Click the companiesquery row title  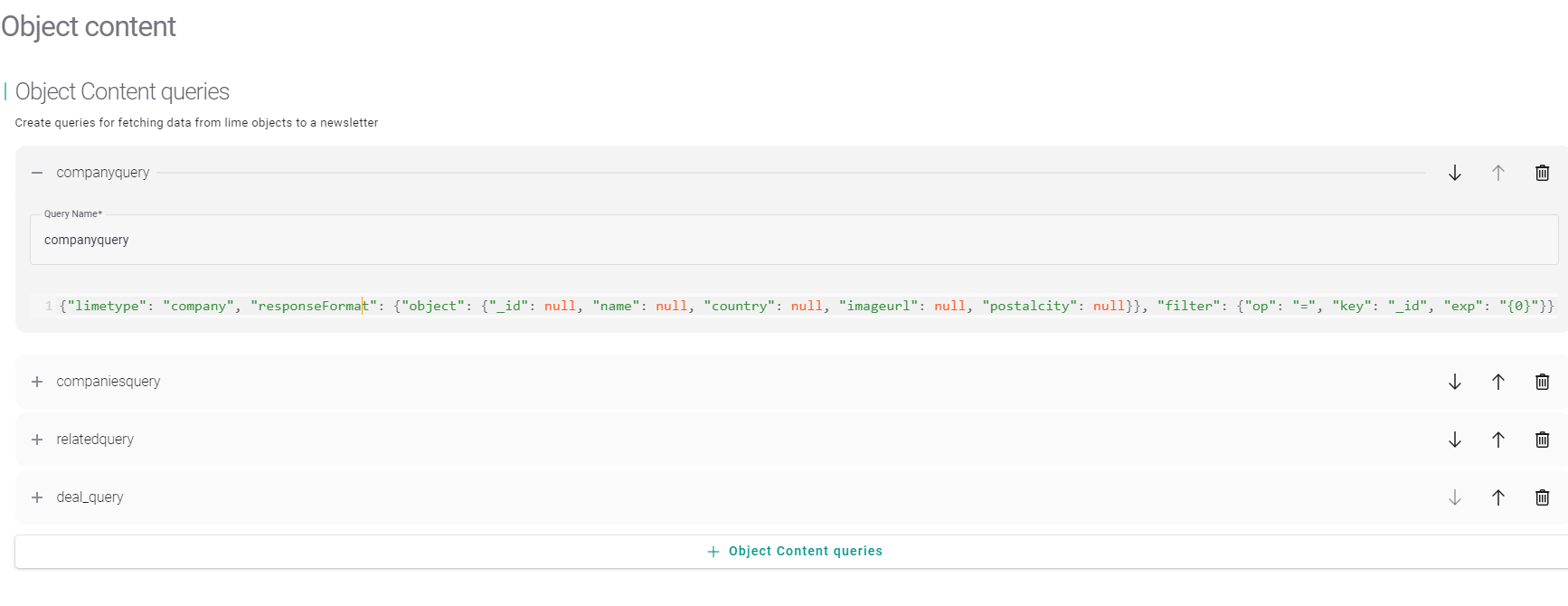pyautogui.click(x=109, y=382)
